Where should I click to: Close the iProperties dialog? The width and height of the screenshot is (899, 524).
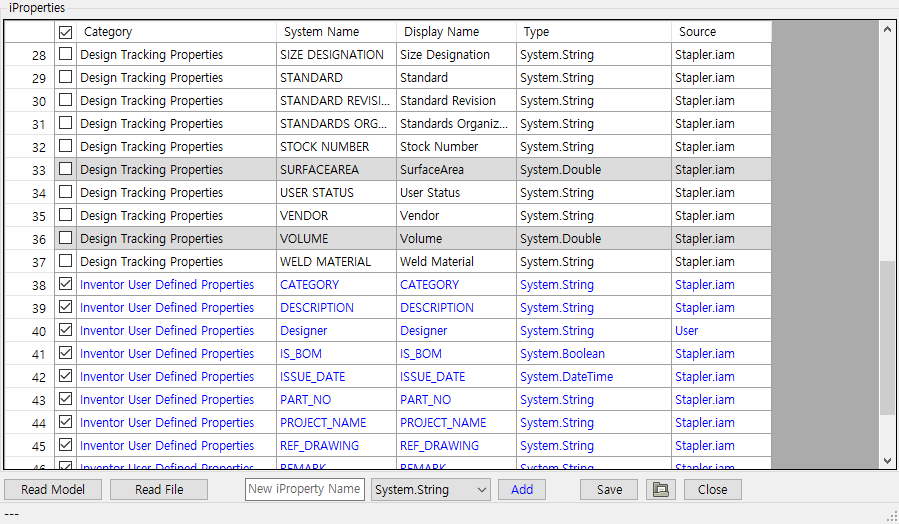click(x=712, y=490)
